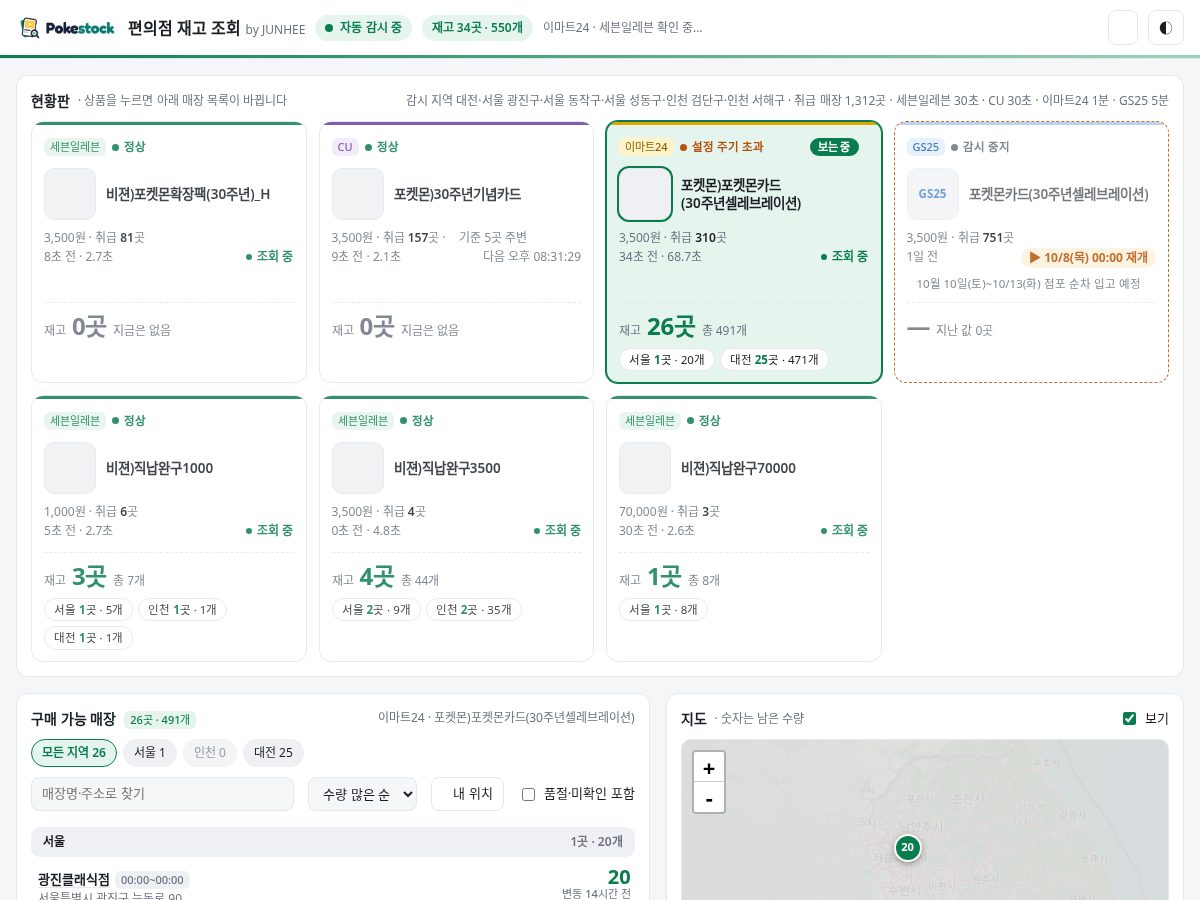Uncheck the map 보기 checkbox
This screenshot has height=900, width=1200.
tap(1130, 718)
